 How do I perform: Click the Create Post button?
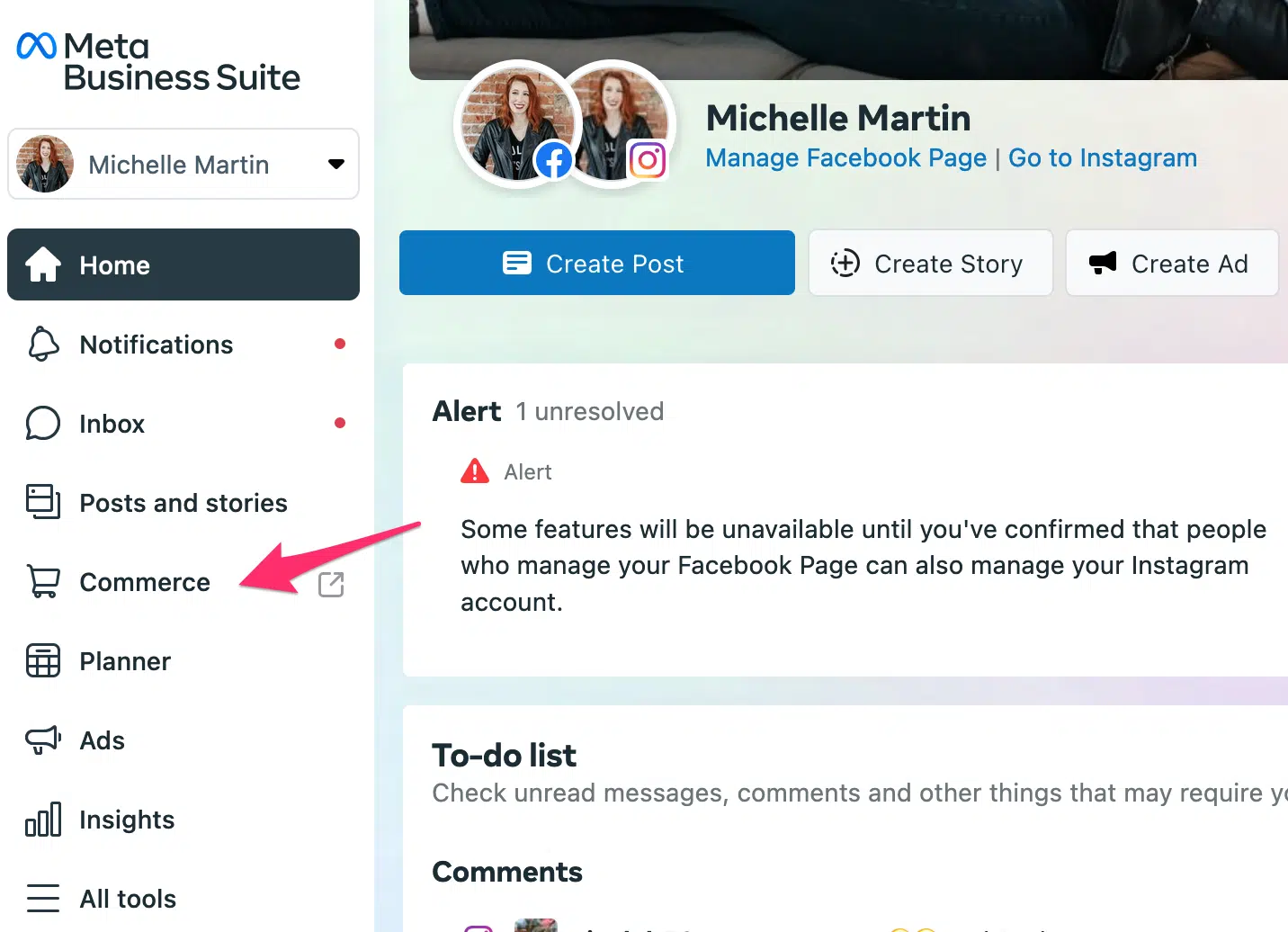point(597,263)
